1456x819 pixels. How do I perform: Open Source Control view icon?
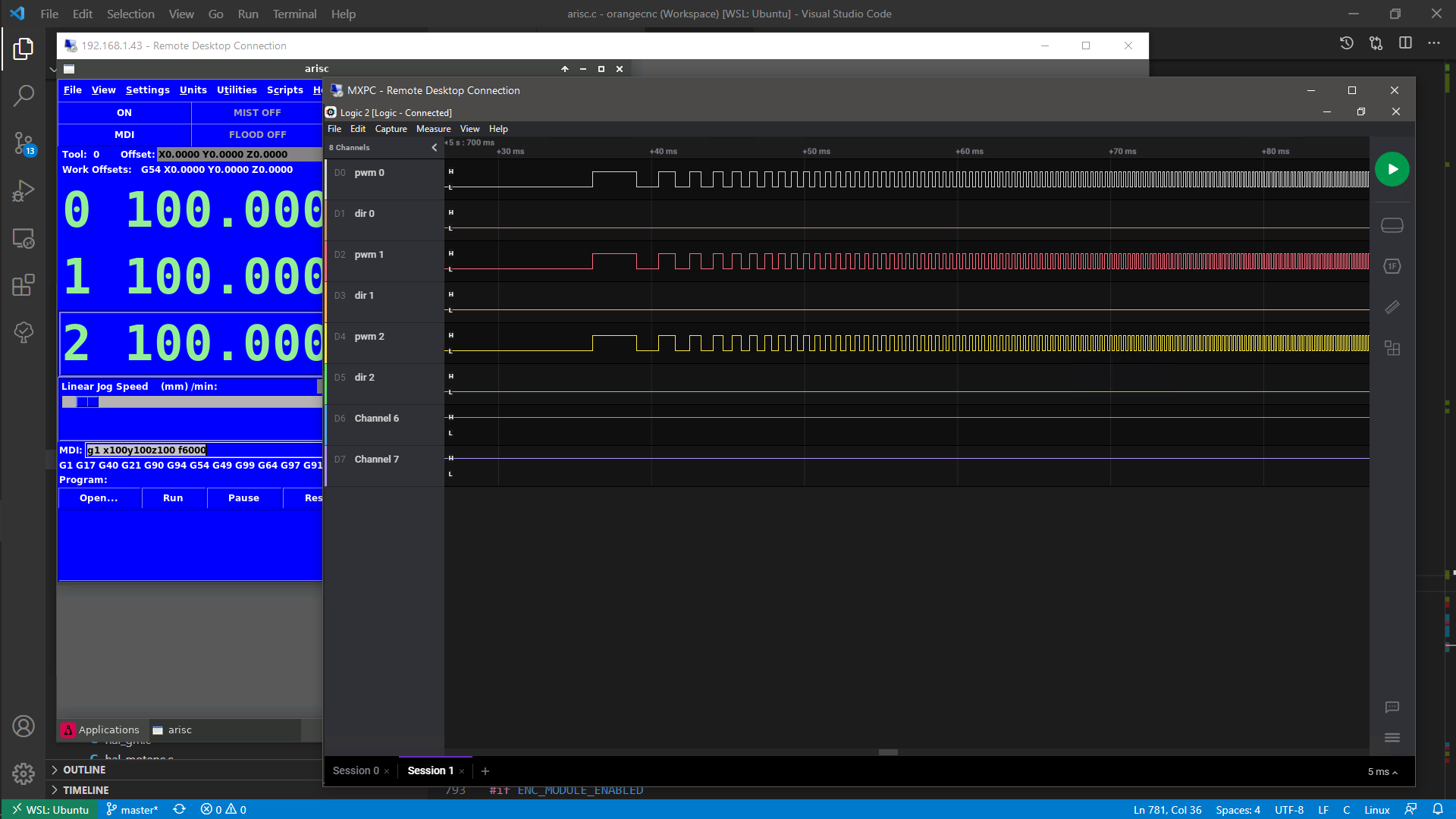23,143
